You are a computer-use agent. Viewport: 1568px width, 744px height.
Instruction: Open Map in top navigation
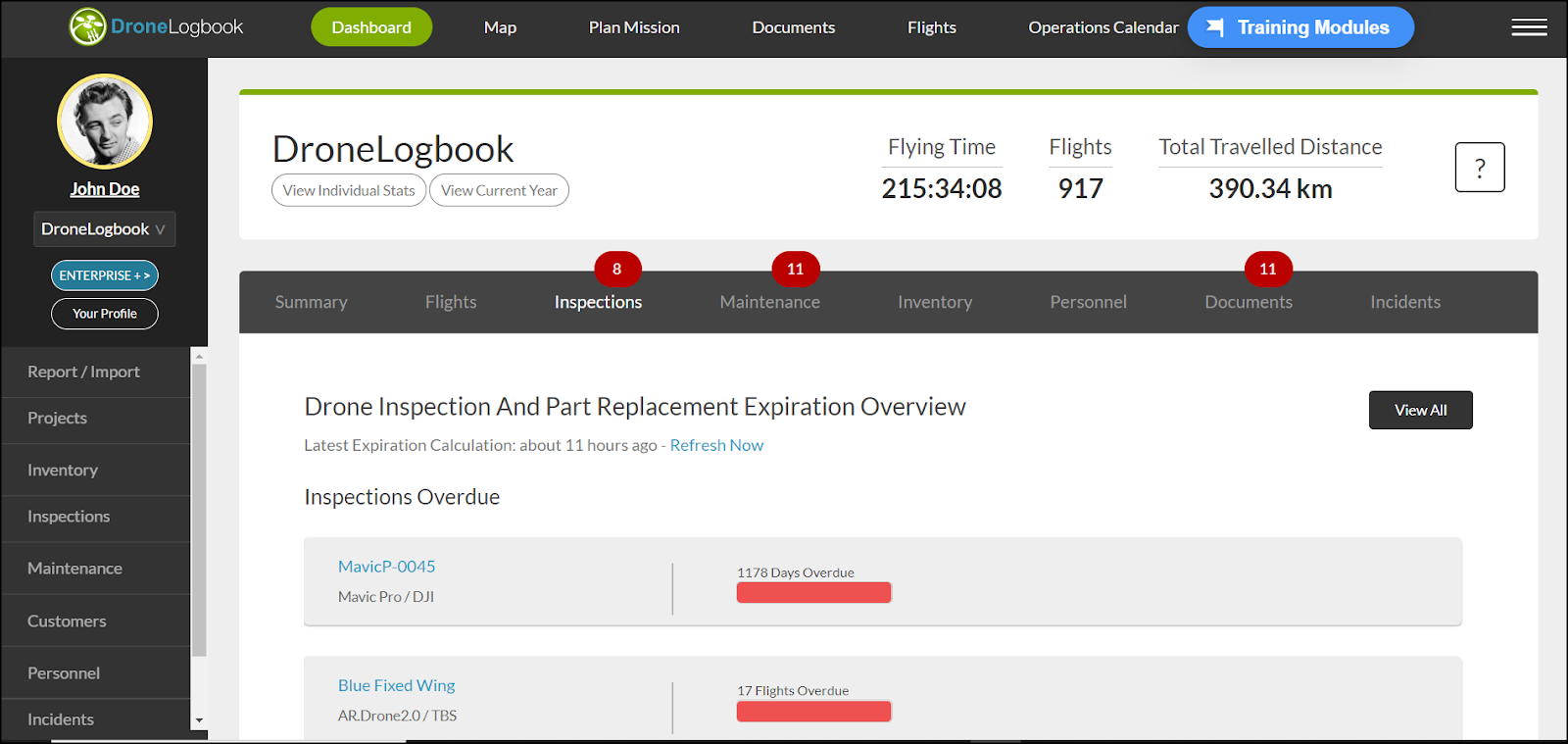tap(500, 27)
